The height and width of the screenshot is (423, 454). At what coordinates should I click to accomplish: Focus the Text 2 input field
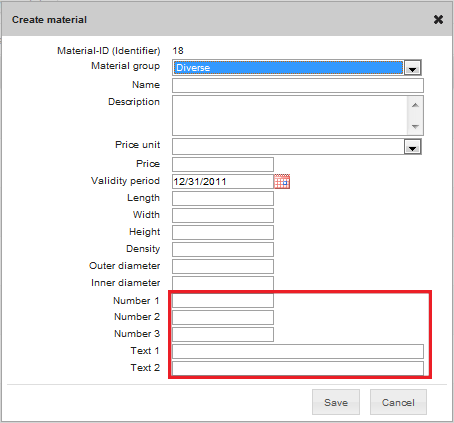coord(298,368)
